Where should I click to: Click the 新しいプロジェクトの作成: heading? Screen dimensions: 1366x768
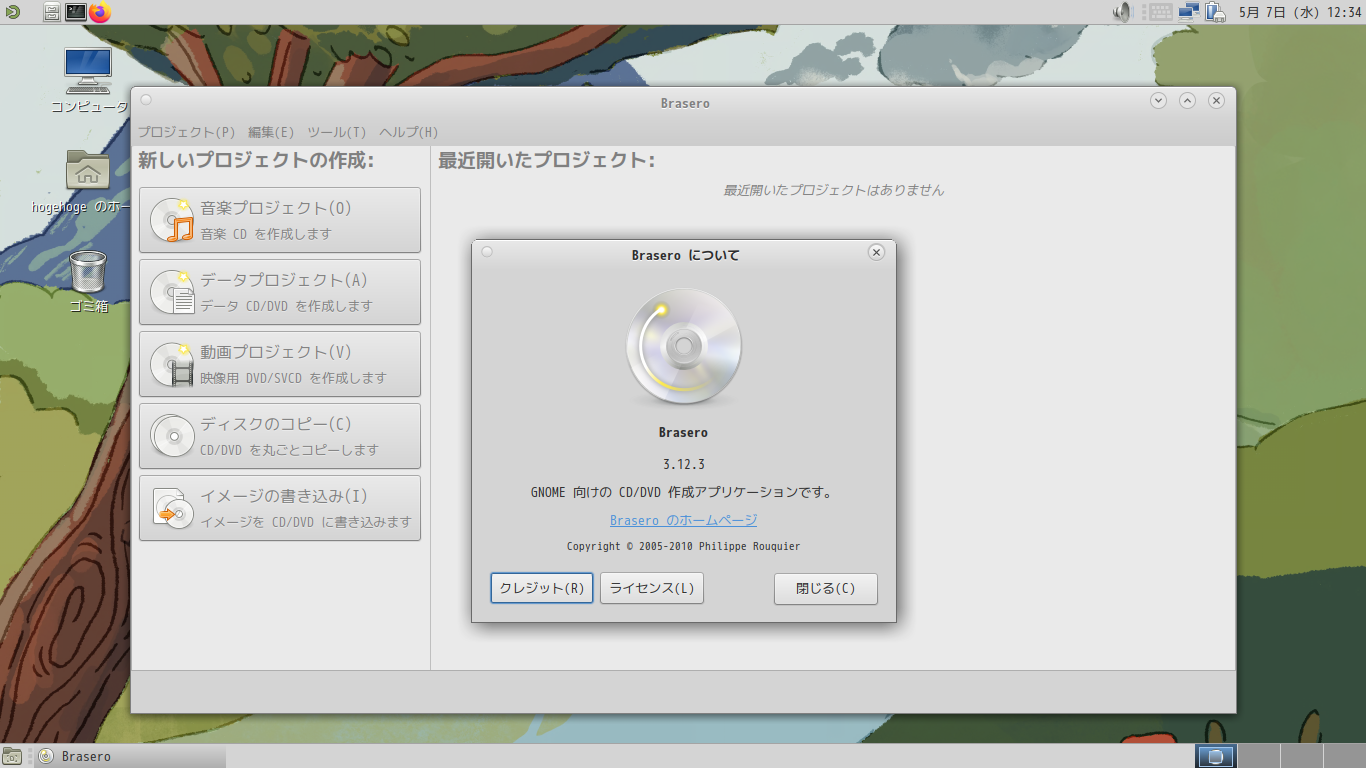pos(256,160)
